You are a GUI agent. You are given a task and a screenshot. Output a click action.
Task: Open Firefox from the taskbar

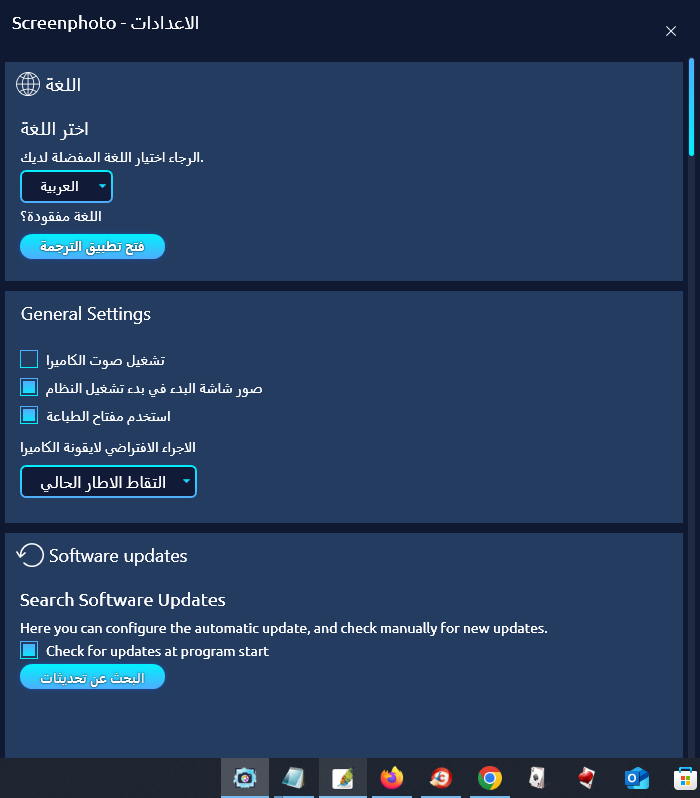391,778
